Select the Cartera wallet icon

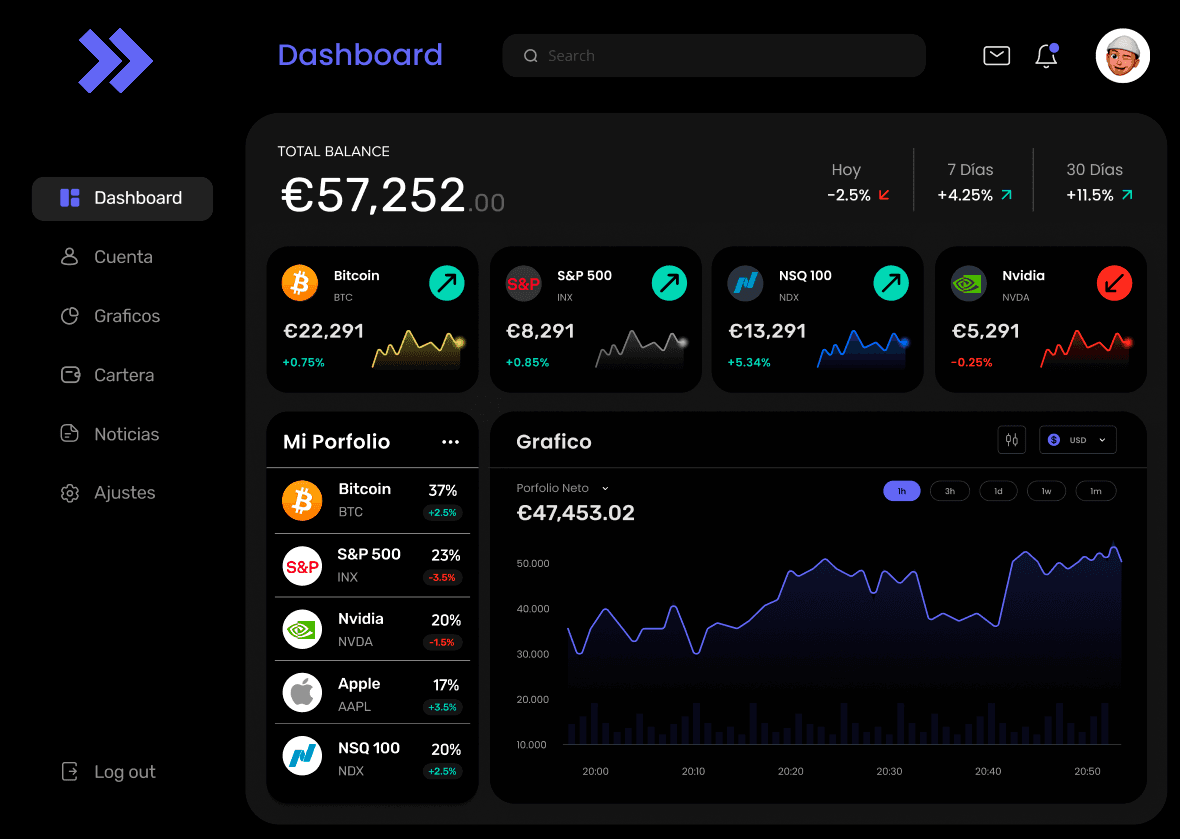pyautogui.click(x=69, y=375)
